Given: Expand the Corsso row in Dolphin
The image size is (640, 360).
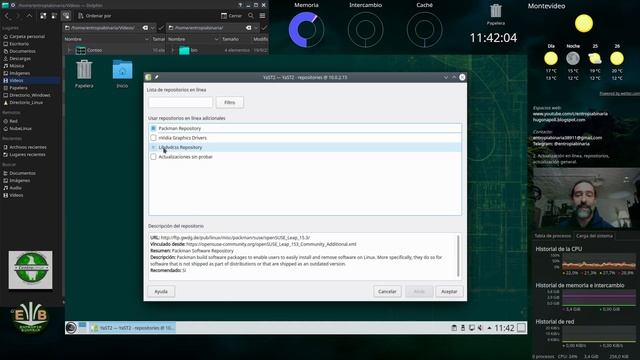Looking at the screenshot, I should pos(69,50).
